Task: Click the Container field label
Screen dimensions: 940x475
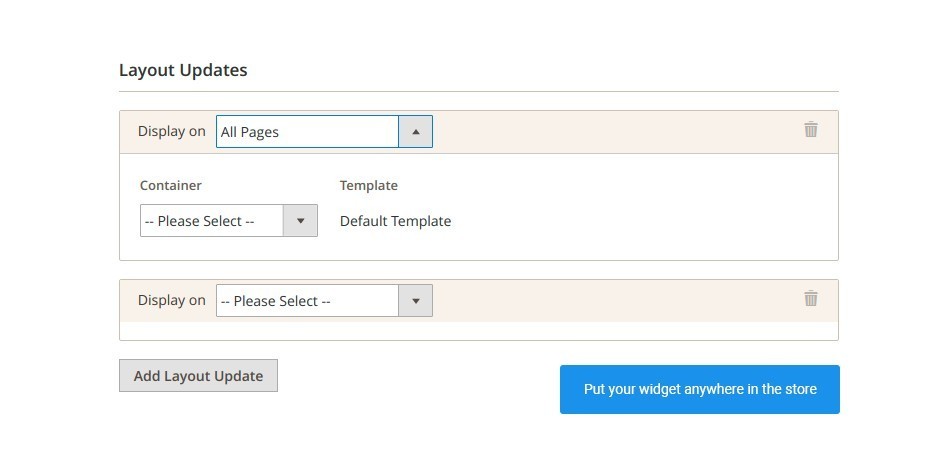Action: (x=170, y=185)
